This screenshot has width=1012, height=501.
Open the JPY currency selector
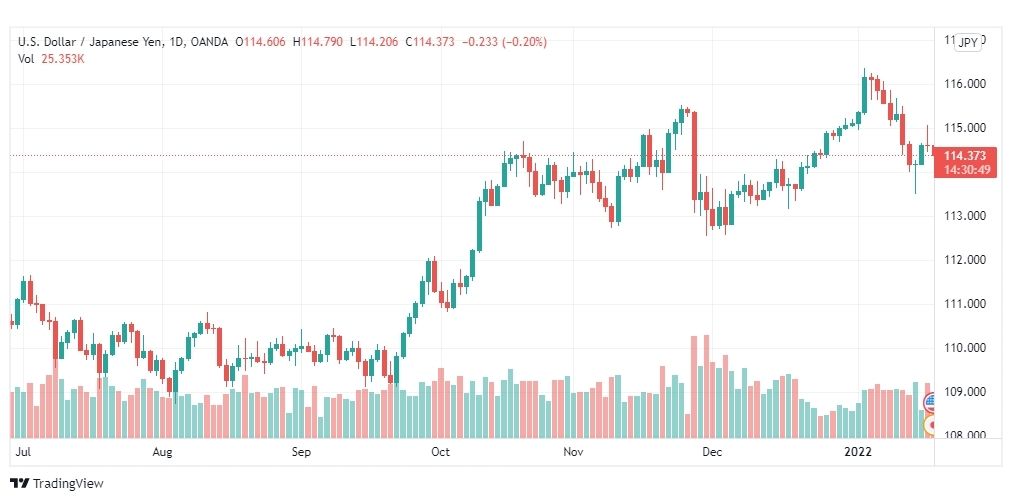click(x=967, y=43)
